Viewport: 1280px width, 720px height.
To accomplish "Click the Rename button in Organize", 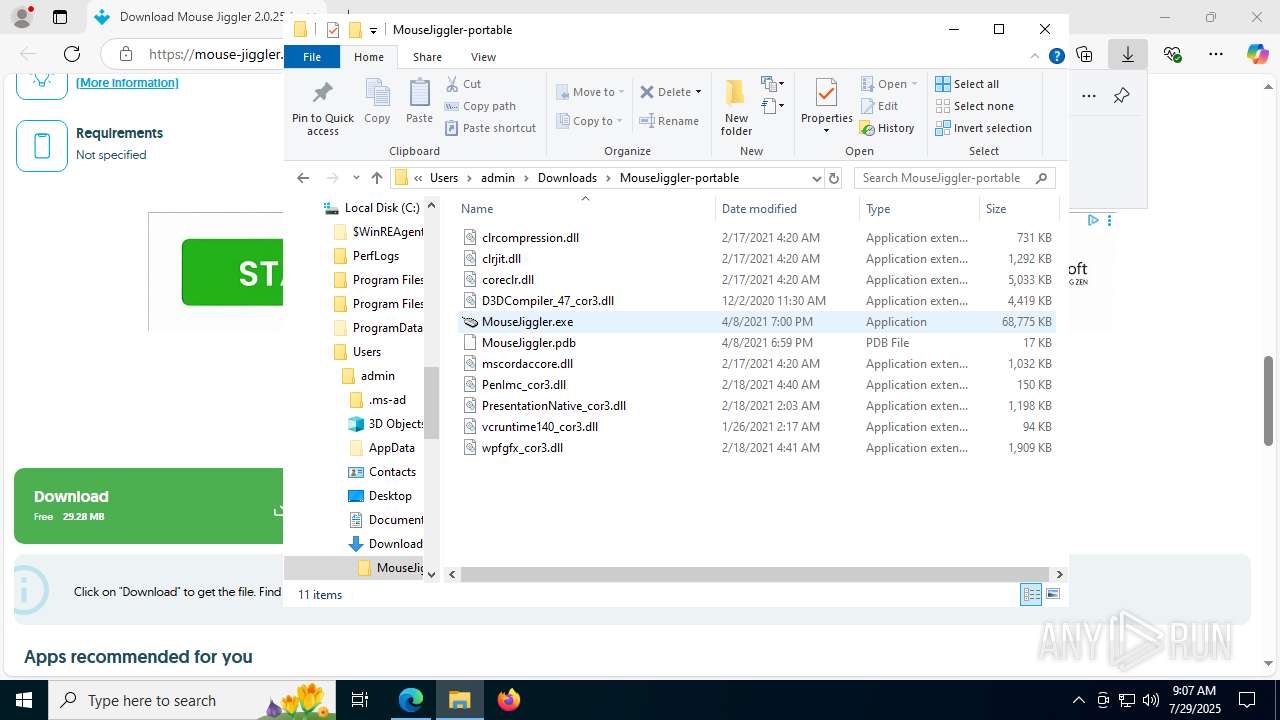I will pos(669,121).
